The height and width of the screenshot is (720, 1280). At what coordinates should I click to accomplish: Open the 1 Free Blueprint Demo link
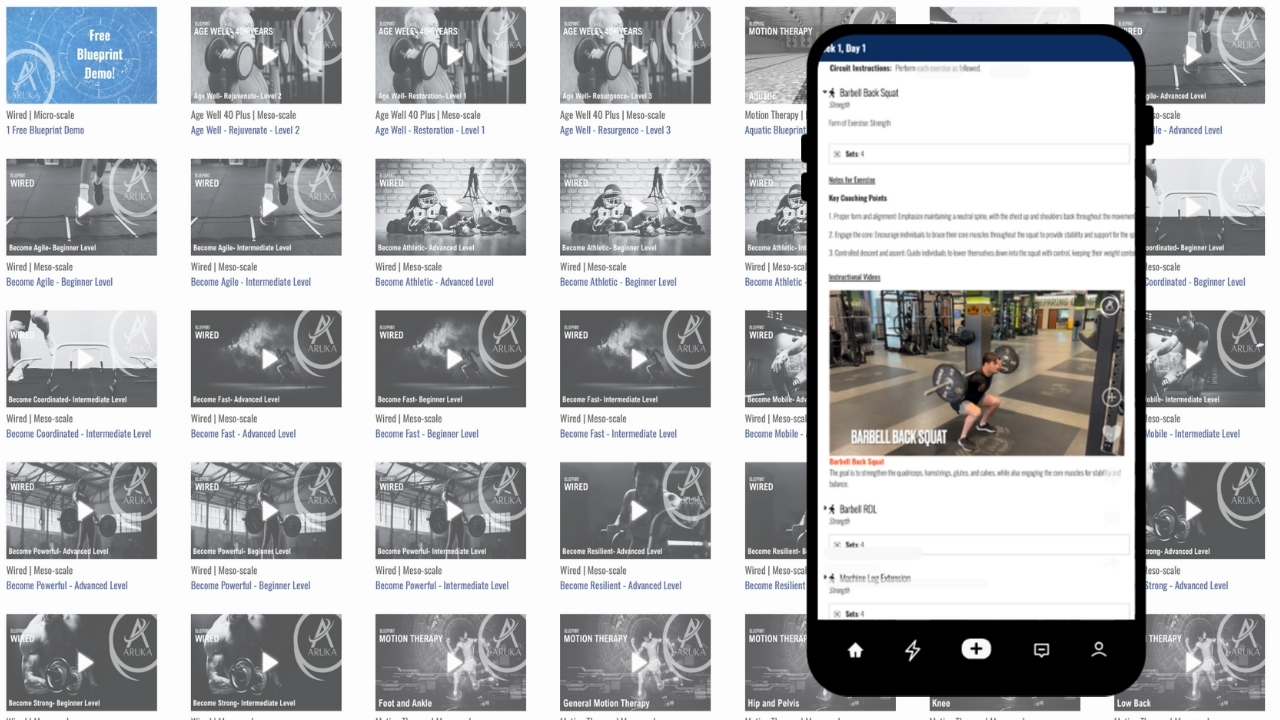click(x=45, y=130)
